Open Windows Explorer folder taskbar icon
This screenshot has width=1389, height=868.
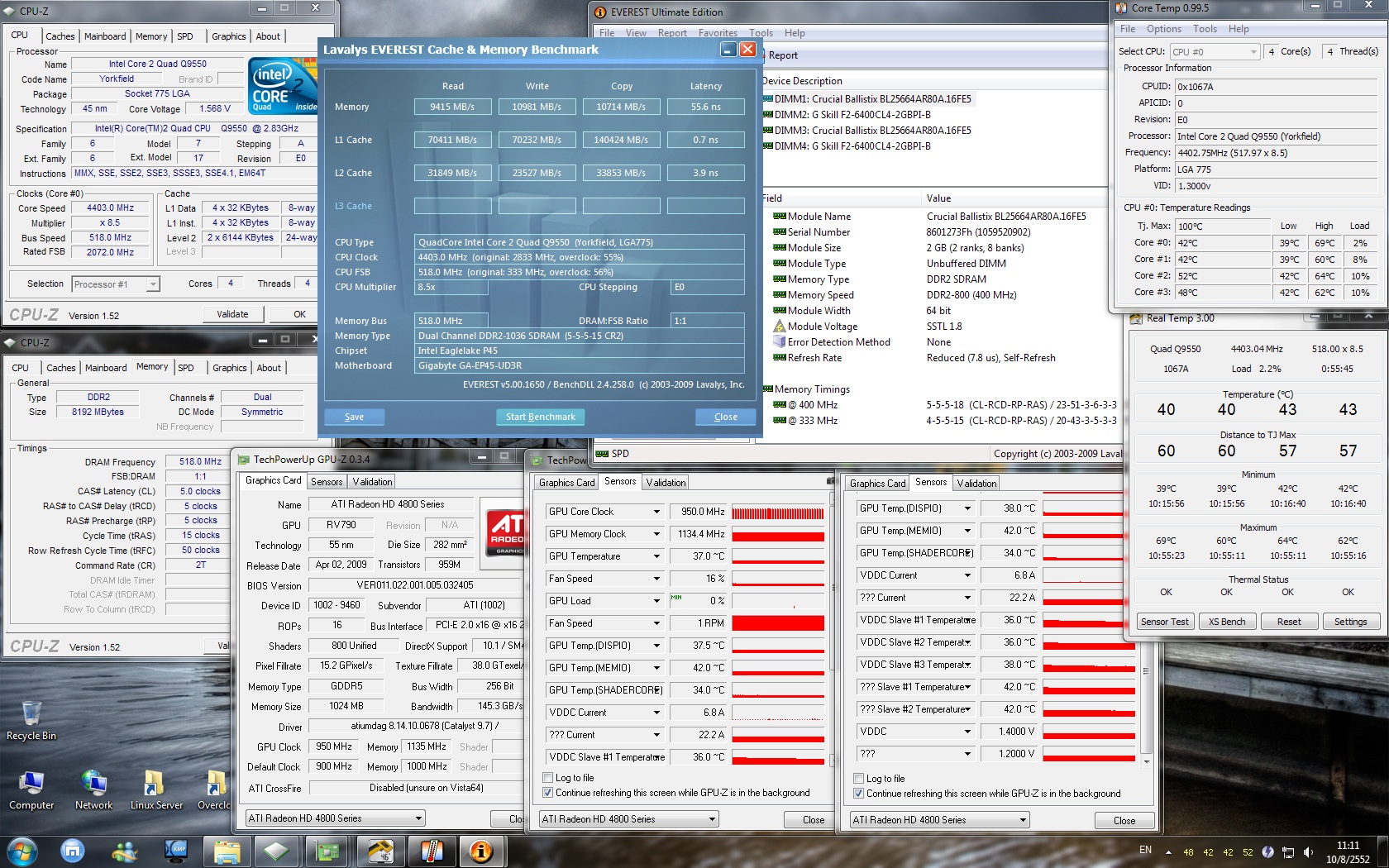tap(227, 851)
